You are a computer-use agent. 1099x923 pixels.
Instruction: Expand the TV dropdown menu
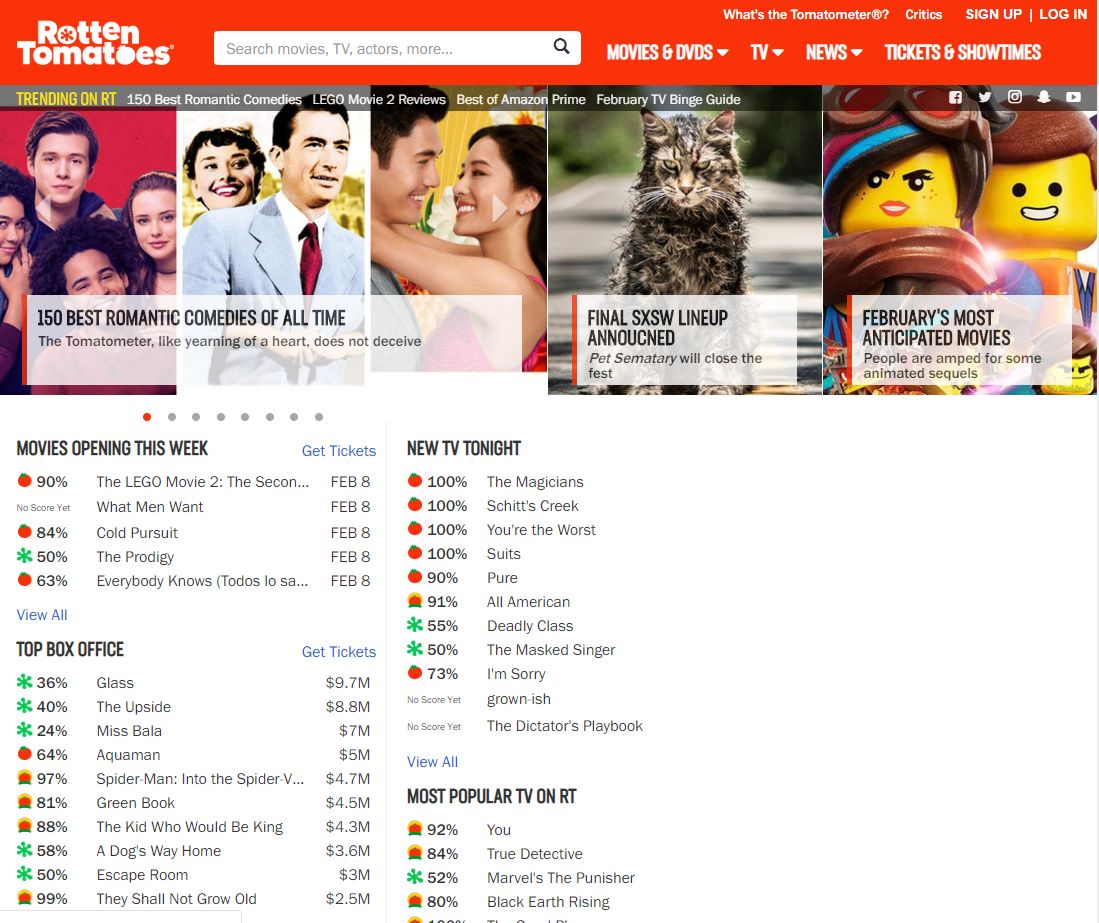[767, 52]
